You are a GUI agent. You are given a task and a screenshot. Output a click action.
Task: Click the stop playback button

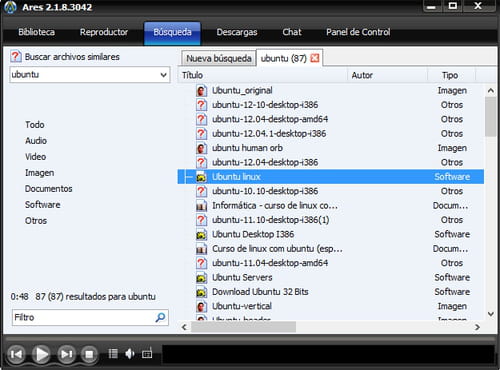pos(89,354)
